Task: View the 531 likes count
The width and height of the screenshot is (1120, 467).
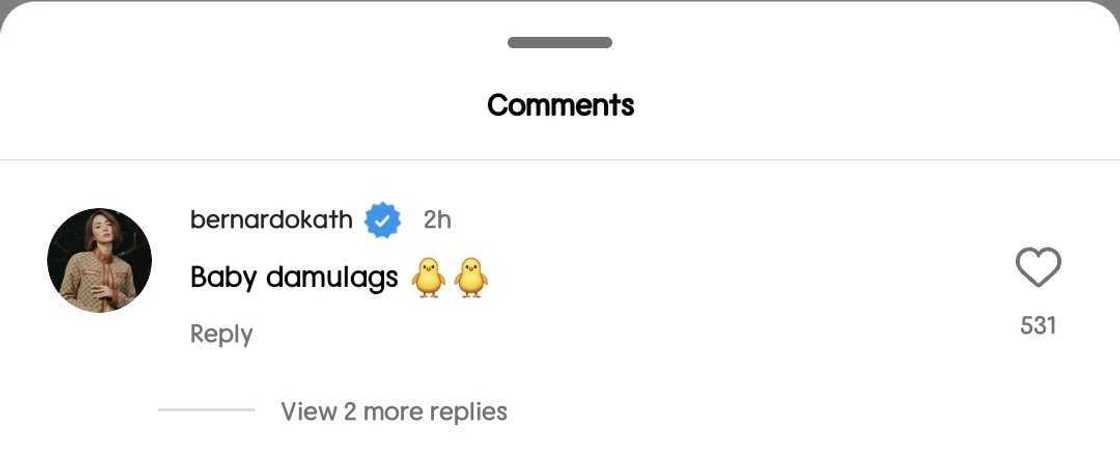Action: (1038, 325)
